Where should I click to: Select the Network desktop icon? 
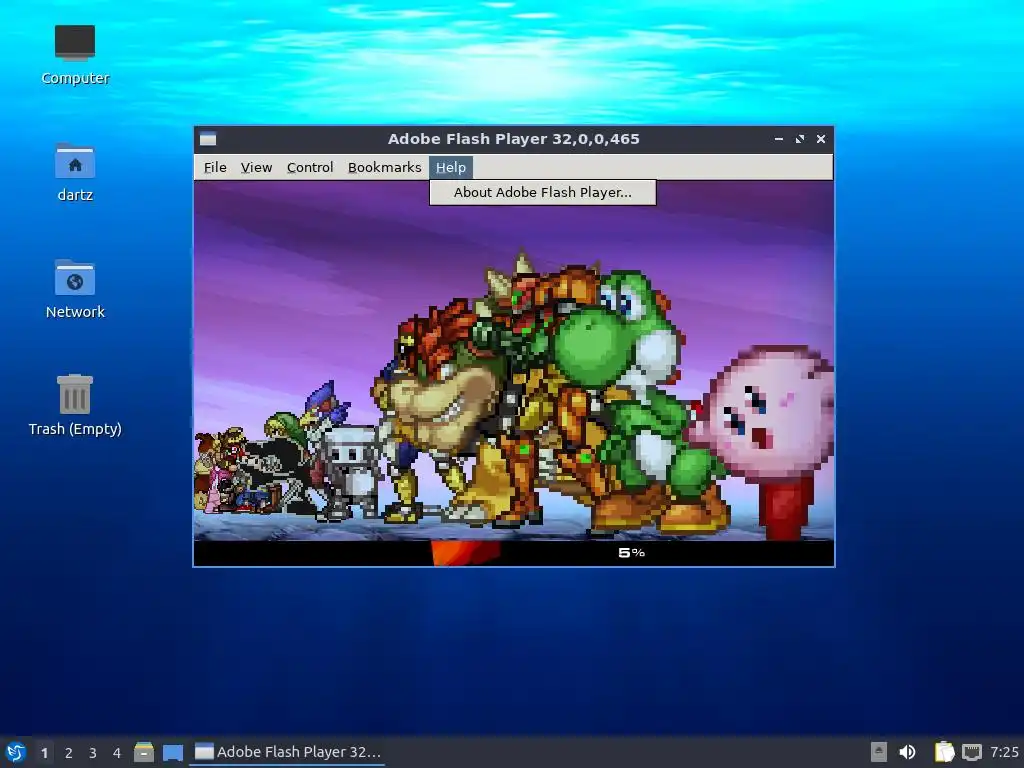[75, 289]
